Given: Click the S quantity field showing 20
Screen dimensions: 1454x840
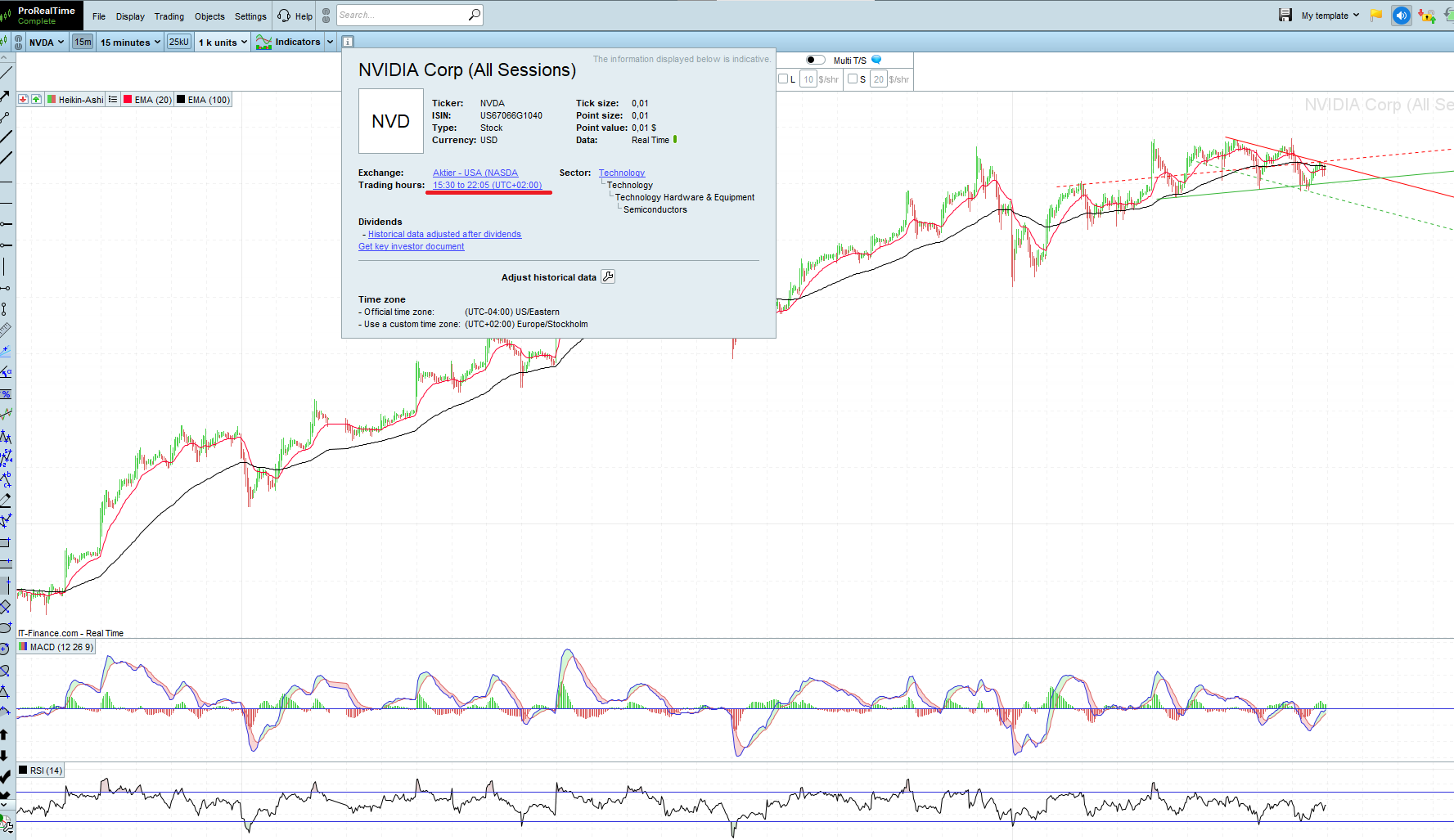Looking at the screenshot, I should [878, 79].
